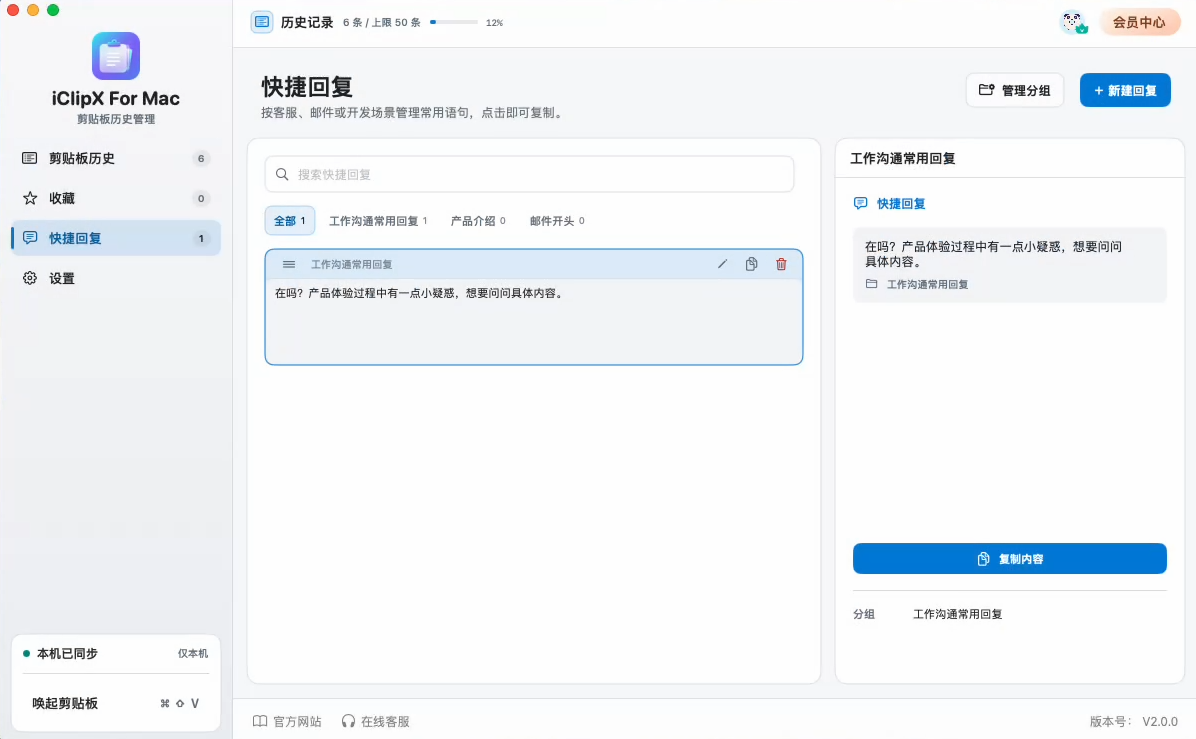Click the copy icon on the reply card
Screen dimensions: 1196x739
point(751,264)
